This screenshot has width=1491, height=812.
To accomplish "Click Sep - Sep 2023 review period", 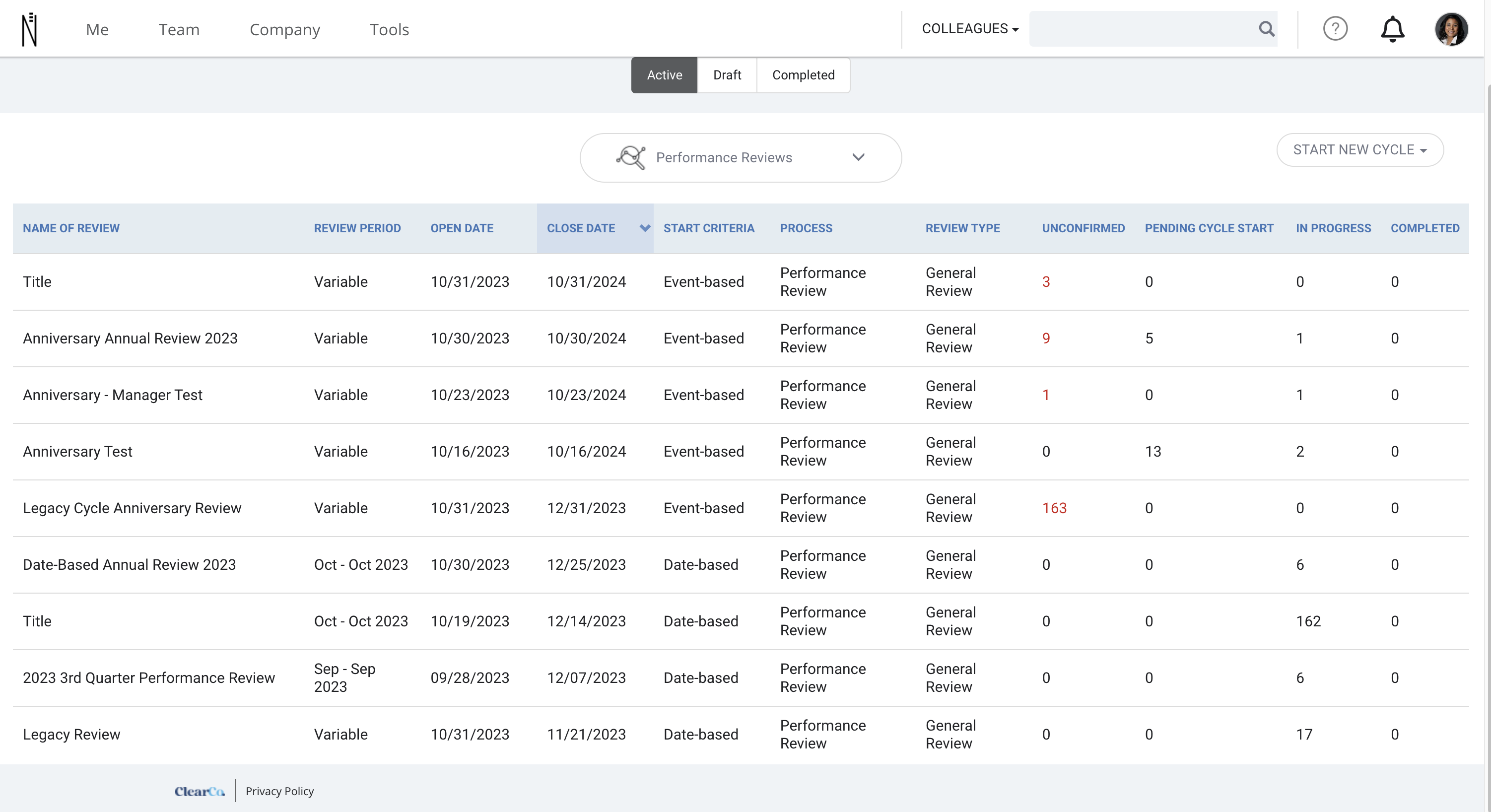I will click(344, 677).
